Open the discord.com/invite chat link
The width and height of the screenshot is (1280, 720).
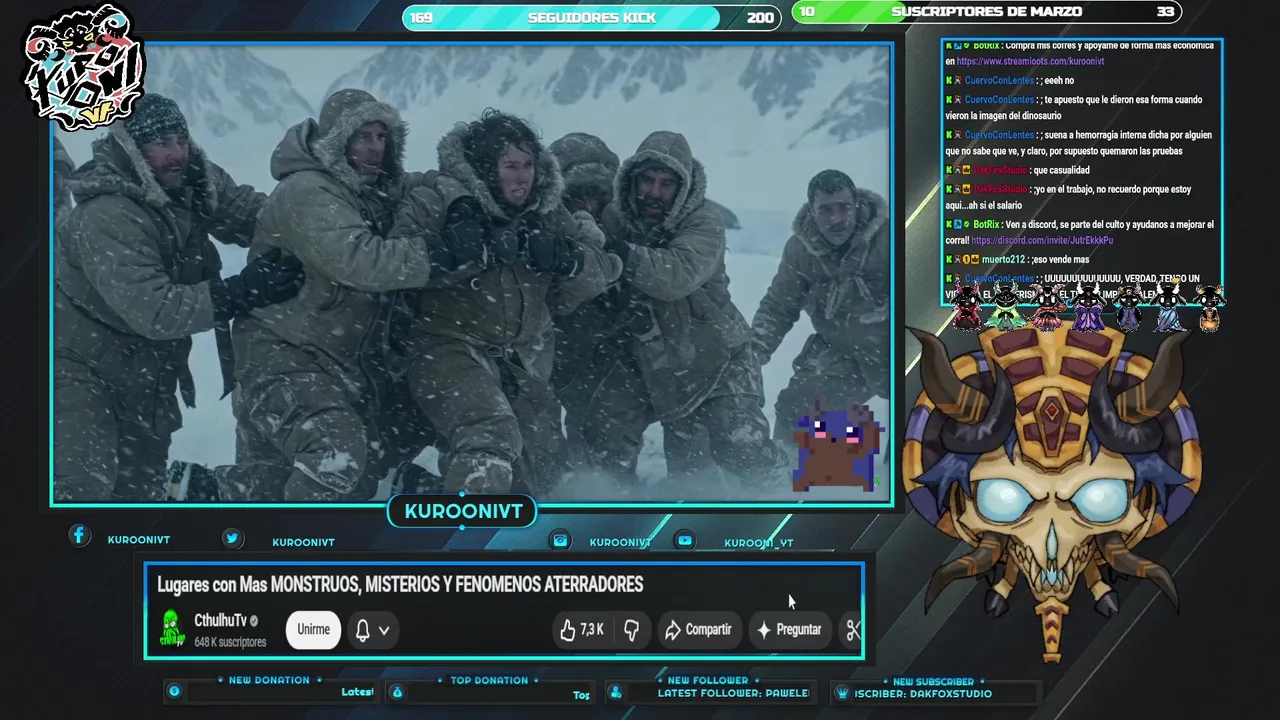(1042, 240)
